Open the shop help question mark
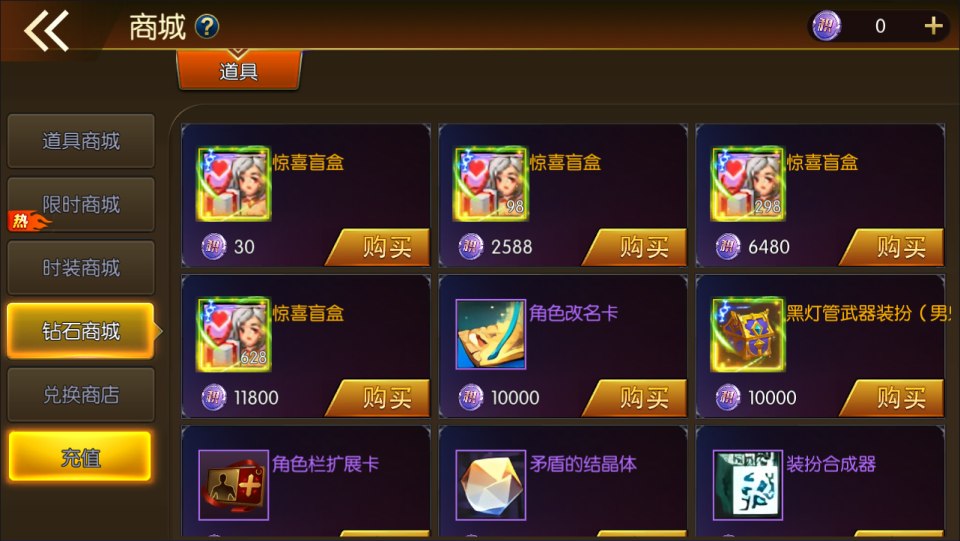The height and width of the screenshot is (541, 960). click(x=207, y=27)
